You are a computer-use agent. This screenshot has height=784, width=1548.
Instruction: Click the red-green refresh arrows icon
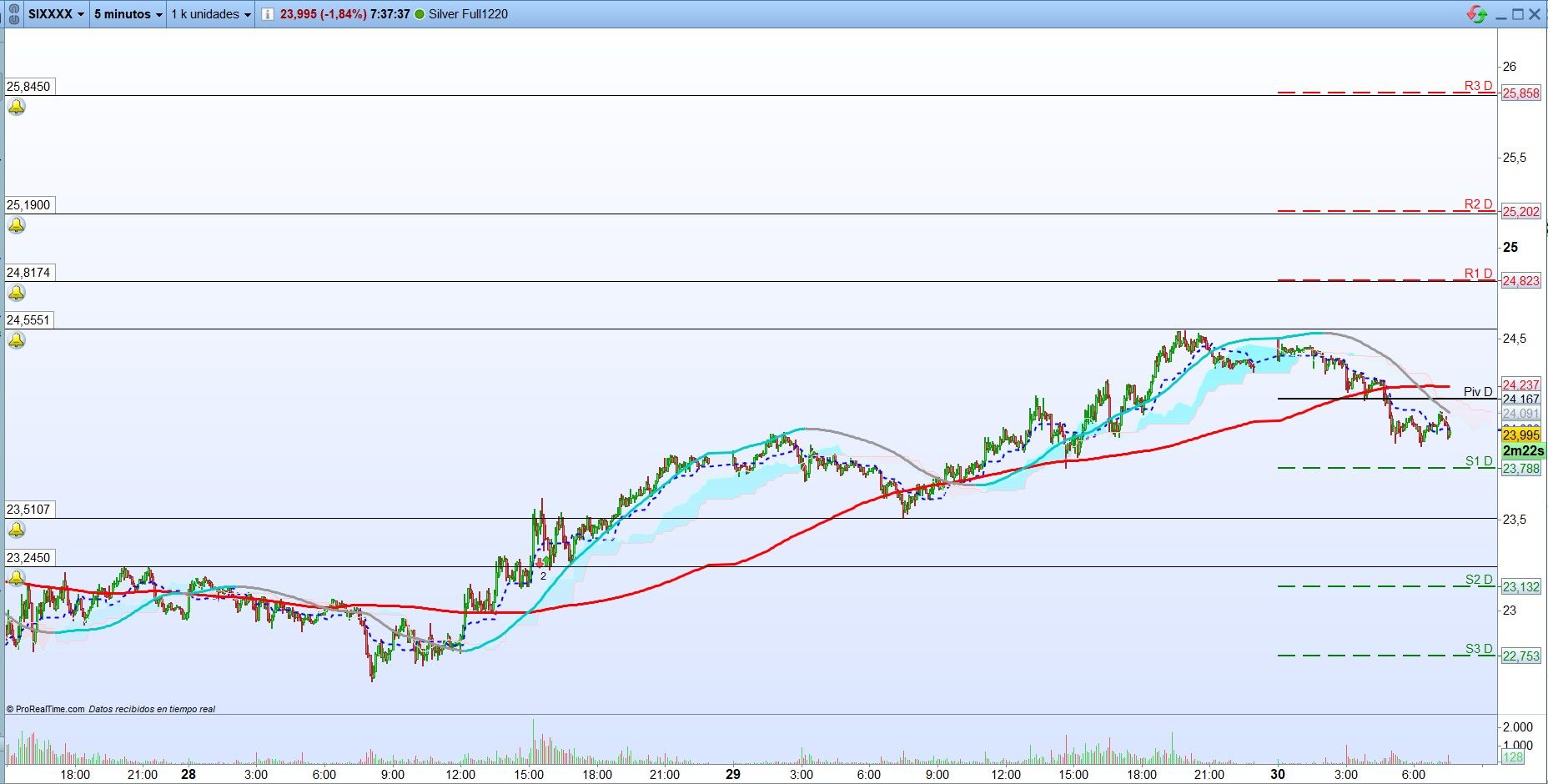[1476, 14]
